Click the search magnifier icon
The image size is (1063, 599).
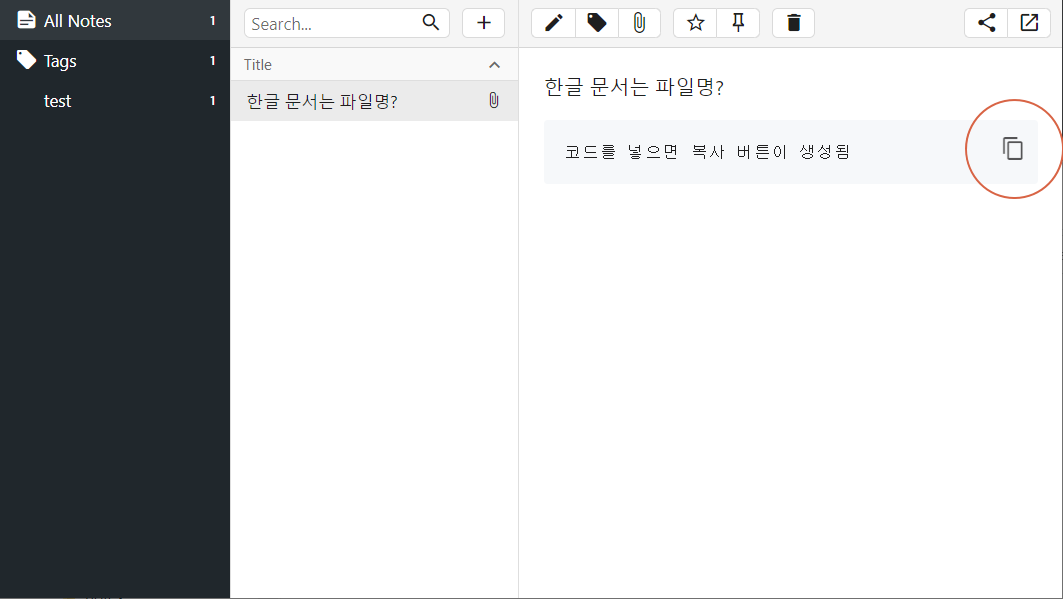coord(430,22)
